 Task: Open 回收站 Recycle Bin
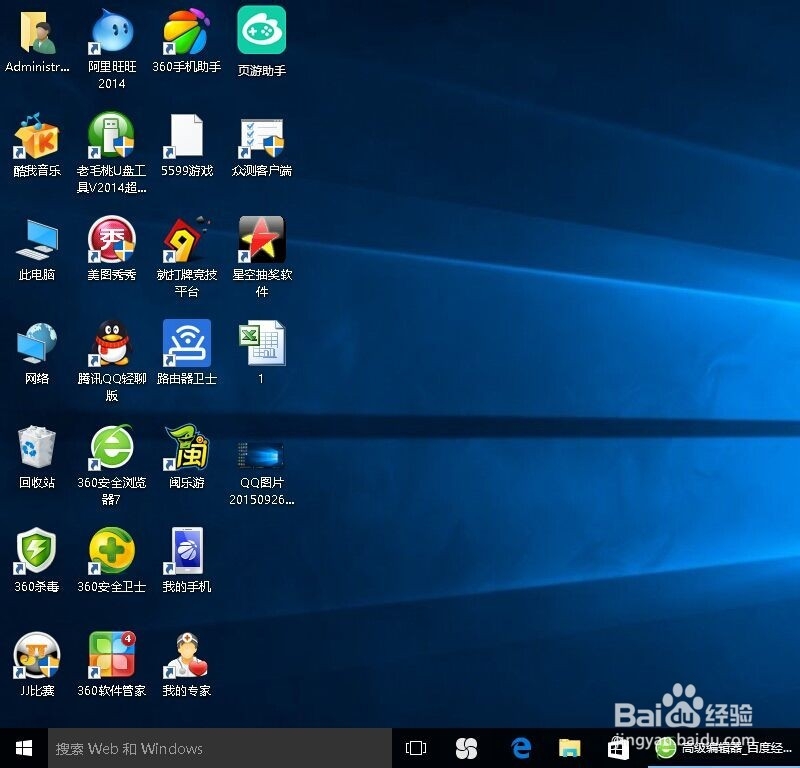coord(37,447)
